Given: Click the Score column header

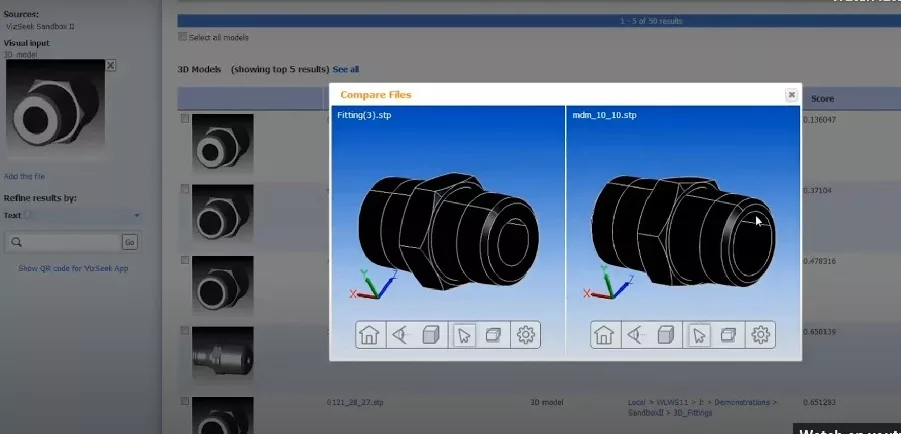Looking at the screenshot, I should click(822, 99).
